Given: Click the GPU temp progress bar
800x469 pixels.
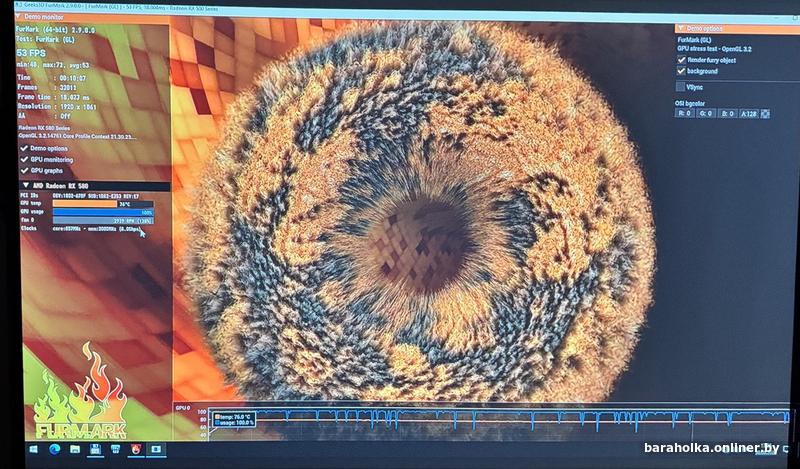Looking at the screenshot, I should point(103,204).
